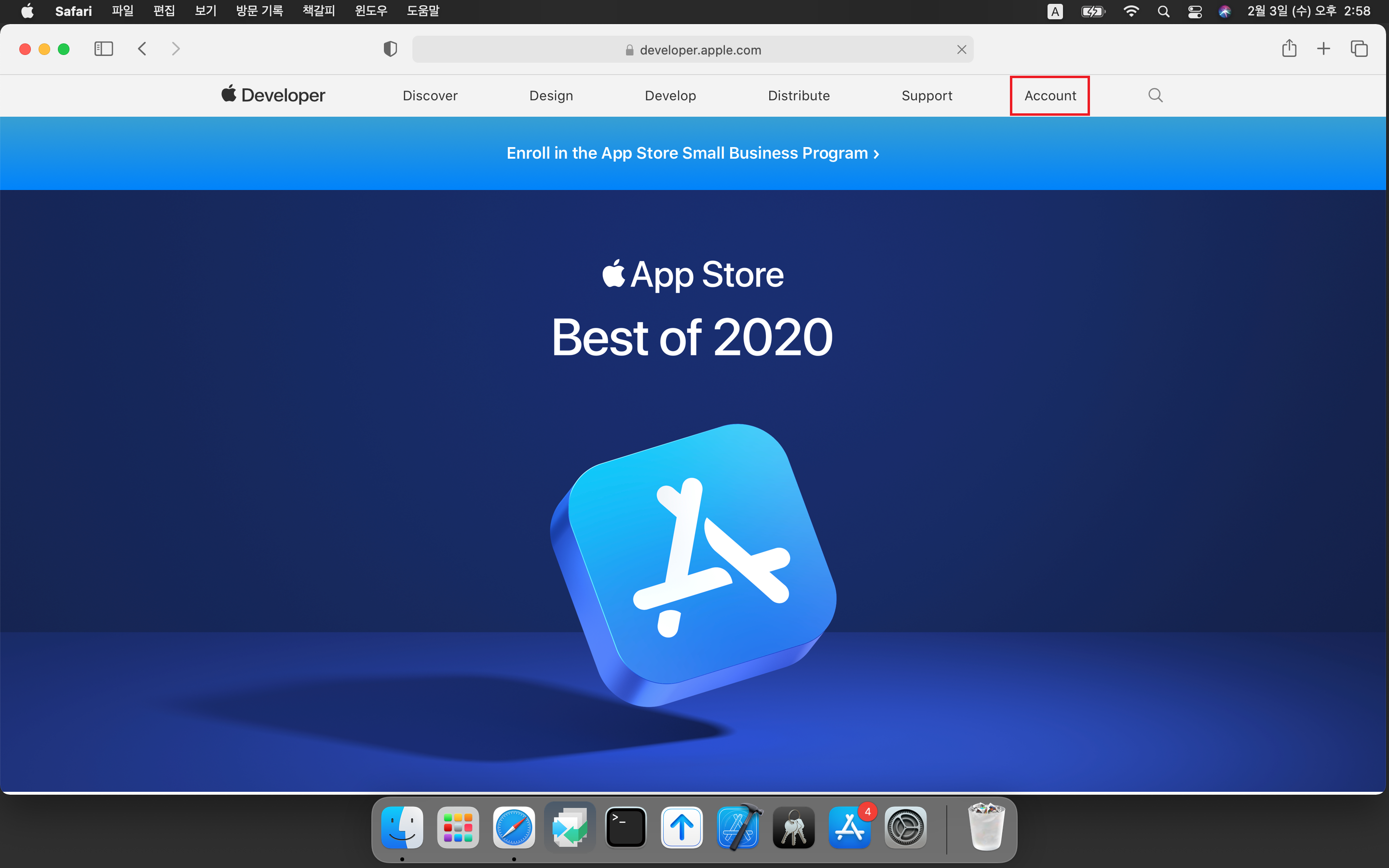This screenshot has height=868, width=1389.
Task: Open macOS Control Center toggles
Action: pos(1195,12)
